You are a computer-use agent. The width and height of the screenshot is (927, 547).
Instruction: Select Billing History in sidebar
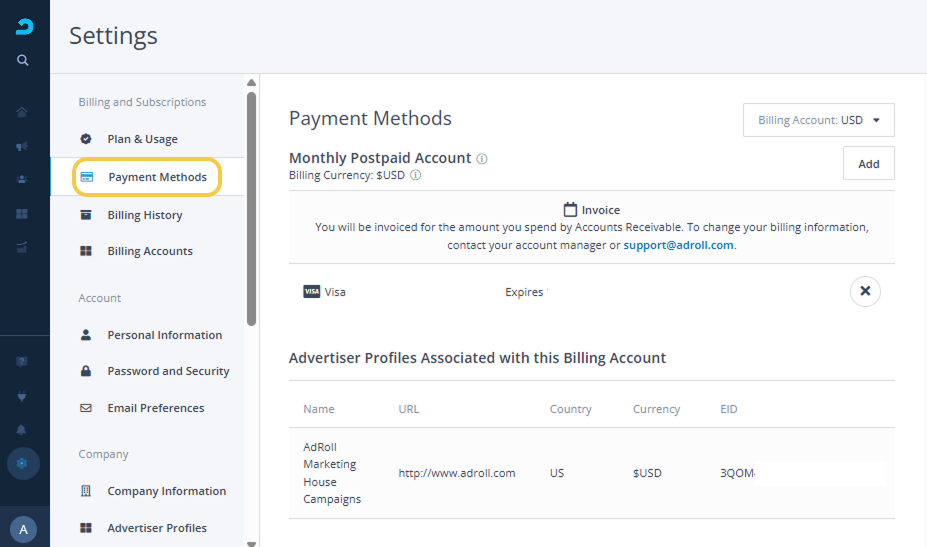coord(144,215)
